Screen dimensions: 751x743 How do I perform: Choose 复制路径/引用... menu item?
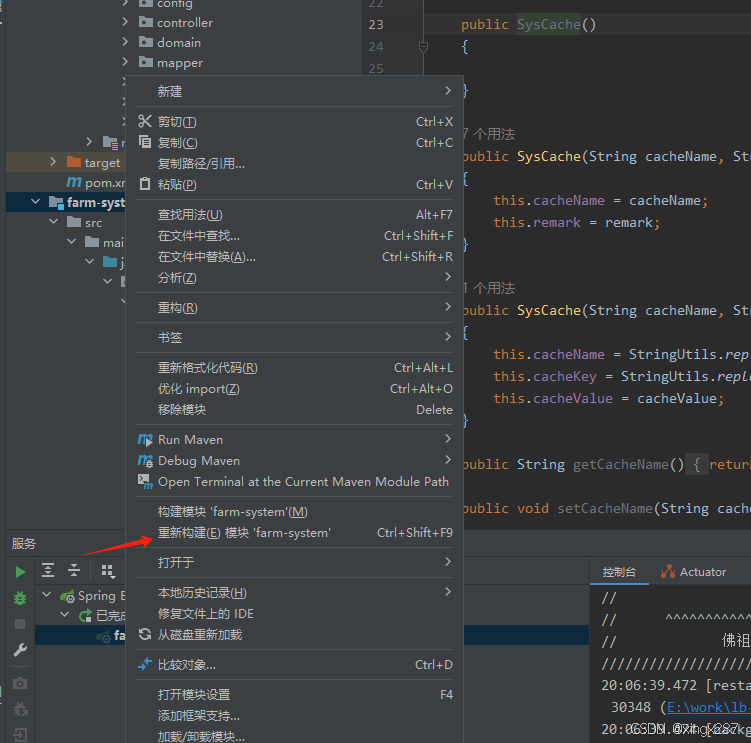coord(295,163)
